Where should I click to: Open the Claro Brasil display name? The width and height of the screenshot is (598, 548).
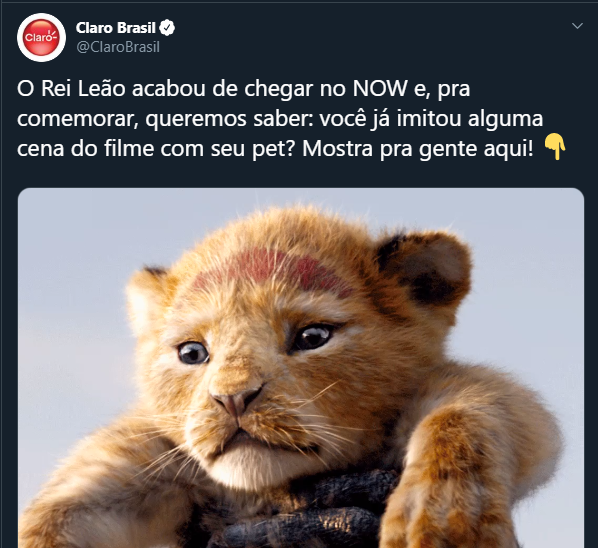pyautogui.click(x=116, y=28)
